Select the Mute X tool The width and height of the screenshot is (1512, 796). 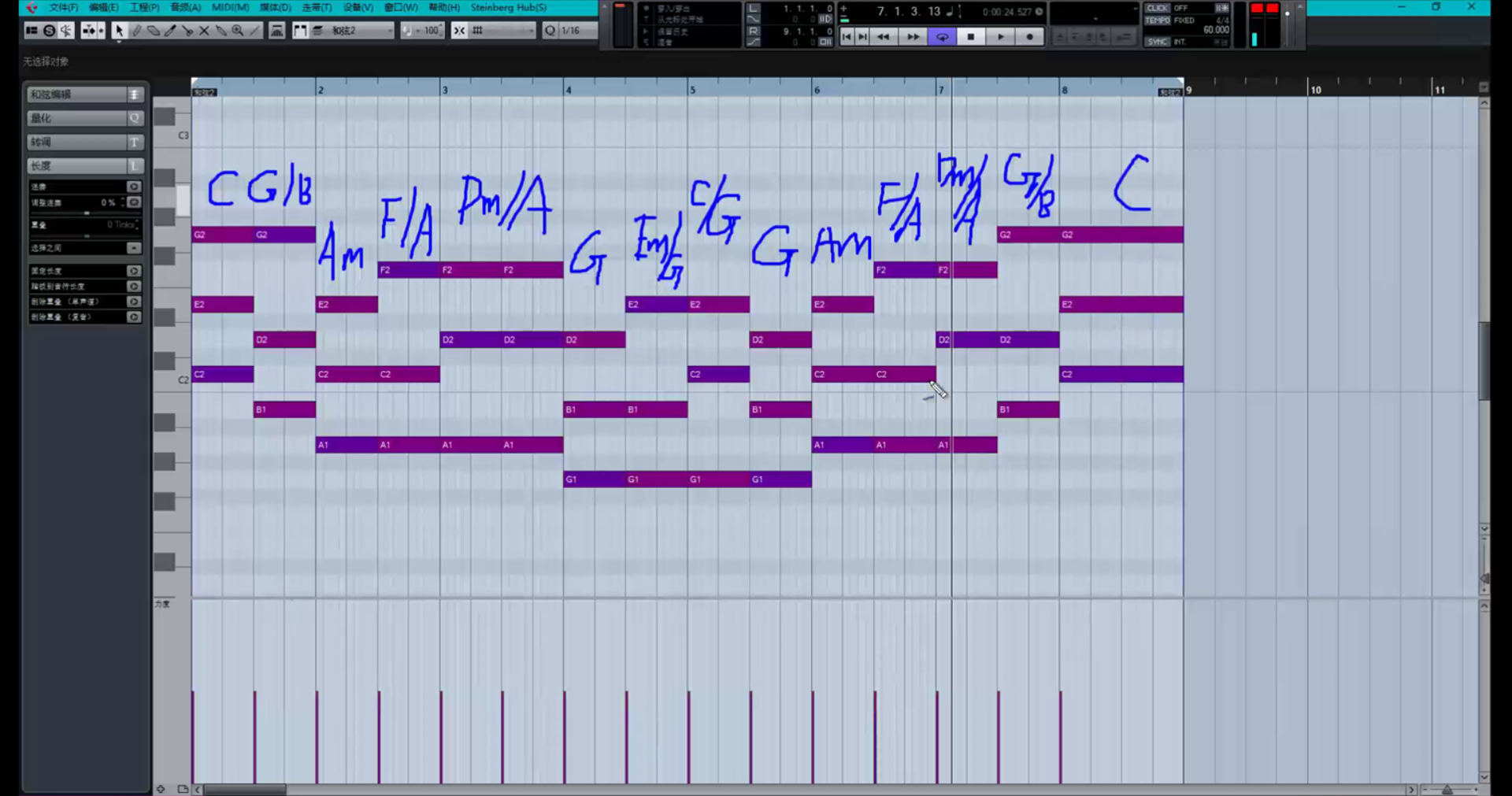point(204,31)
